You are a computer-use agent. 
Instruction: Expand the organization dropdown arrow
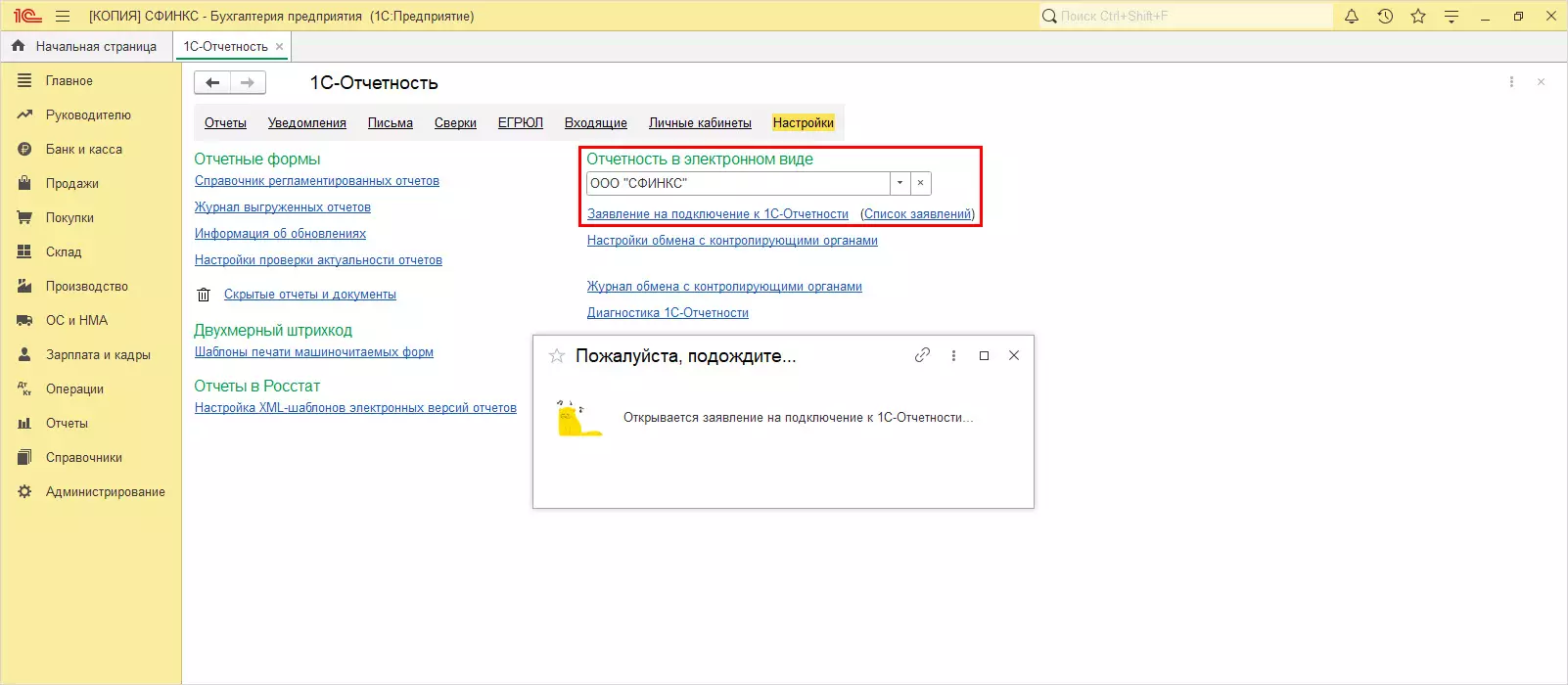click(900, 183)
